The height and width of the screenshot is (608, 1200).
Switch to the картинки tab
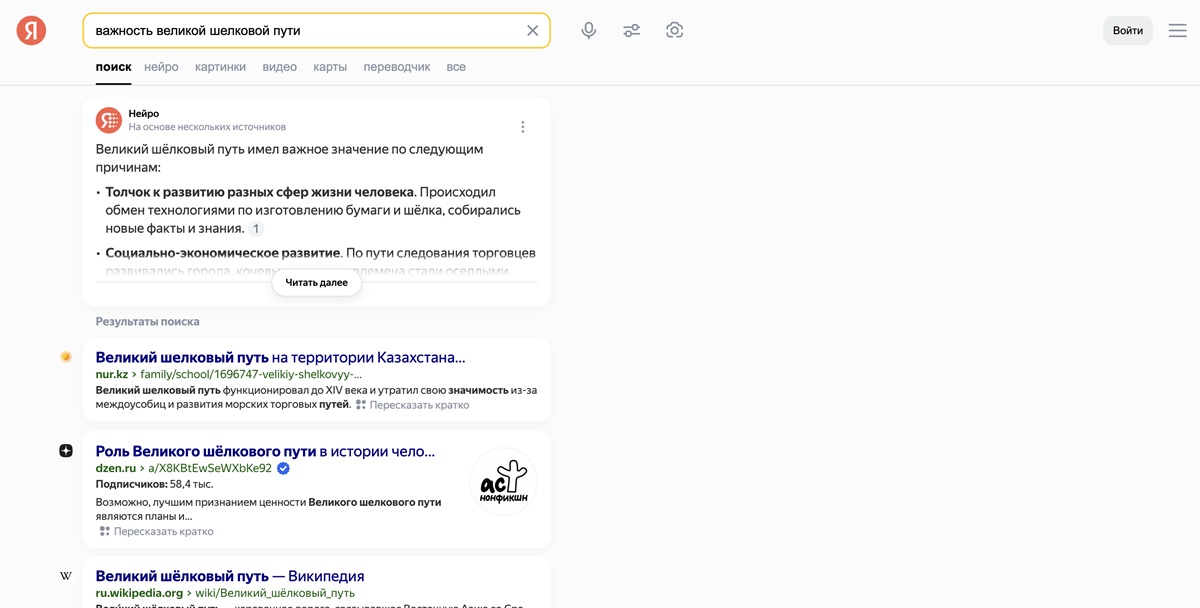coord(220,67)
